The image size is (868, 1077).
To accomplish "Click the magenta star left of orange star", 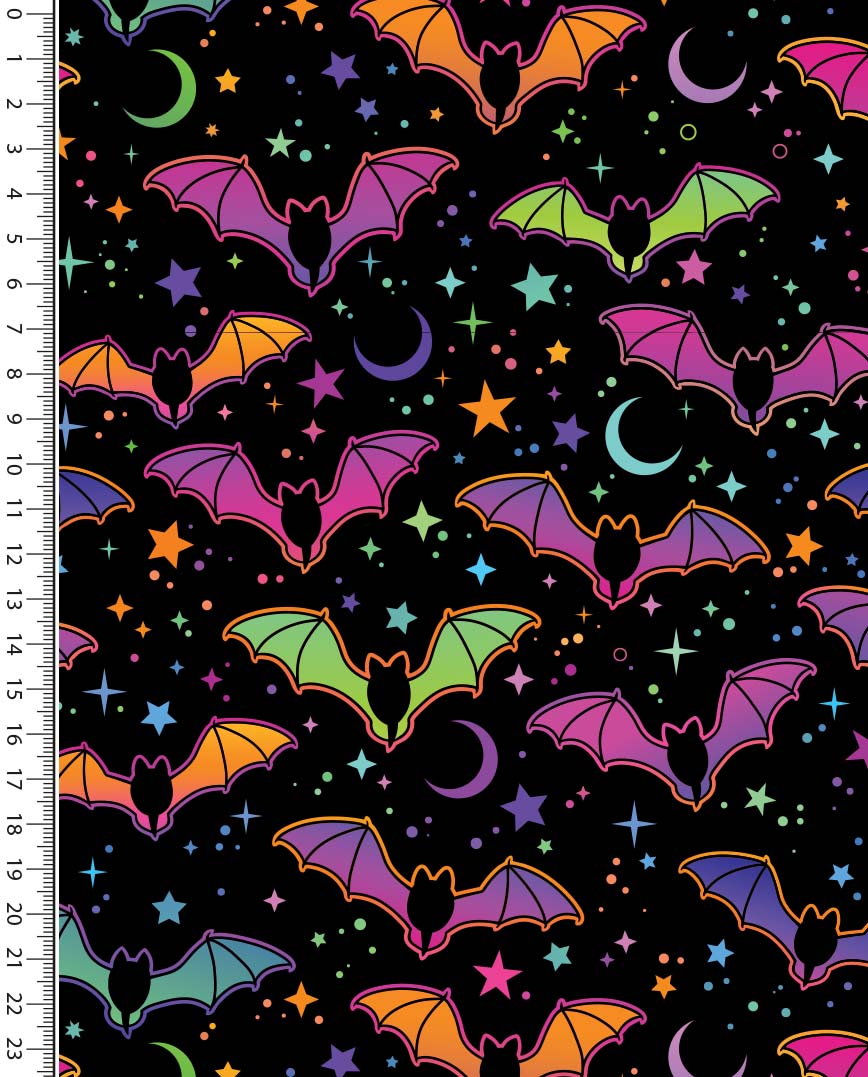I will click(x=321, y=383).
